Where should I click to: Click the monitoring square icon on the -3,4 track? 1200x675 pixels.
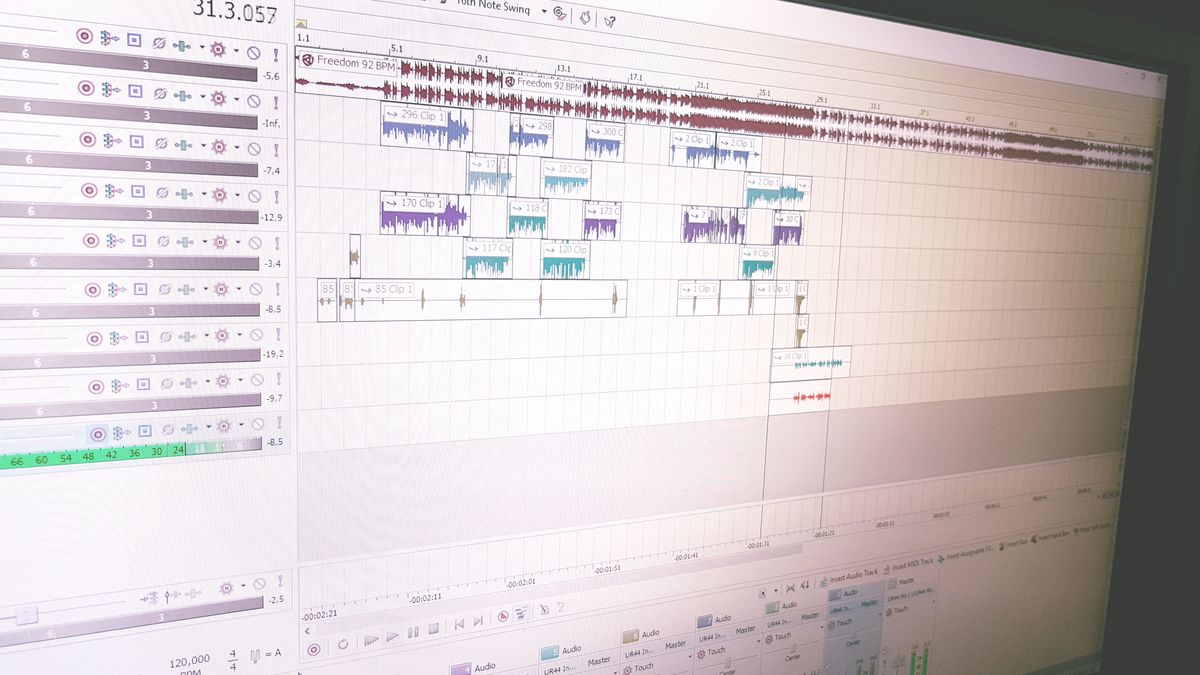pyautogui.click(x=139, y=241)
